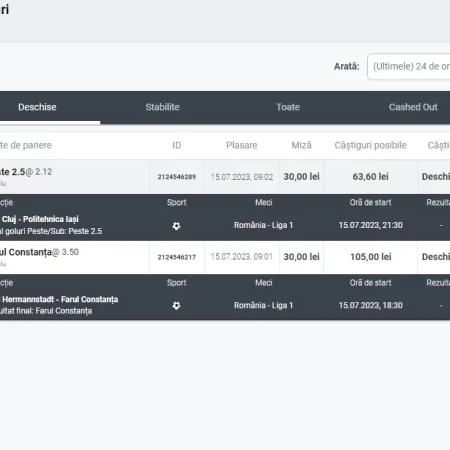This screenshot has width=450, height=450.
Task: Open the Cluj - Politehnica Iași match
Action: [x=39, y=219]
